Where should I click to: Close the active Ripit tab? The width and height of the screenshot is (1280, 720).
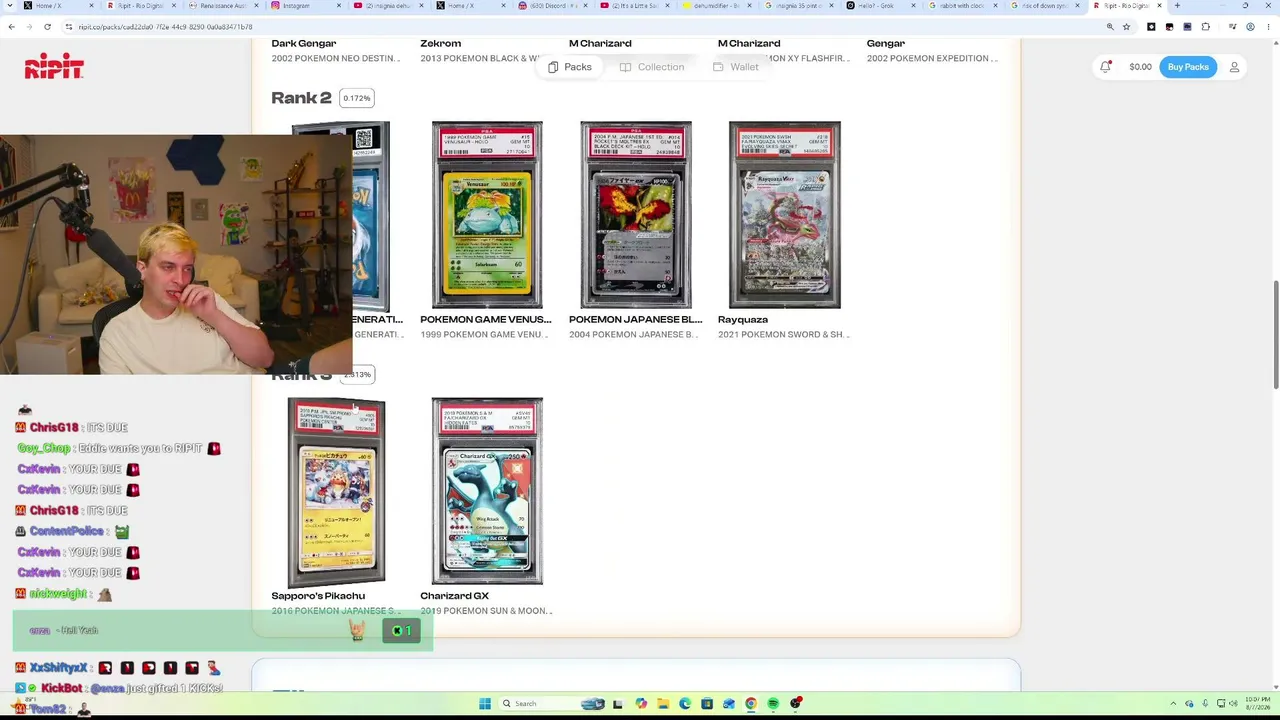tap(1160, 6)
